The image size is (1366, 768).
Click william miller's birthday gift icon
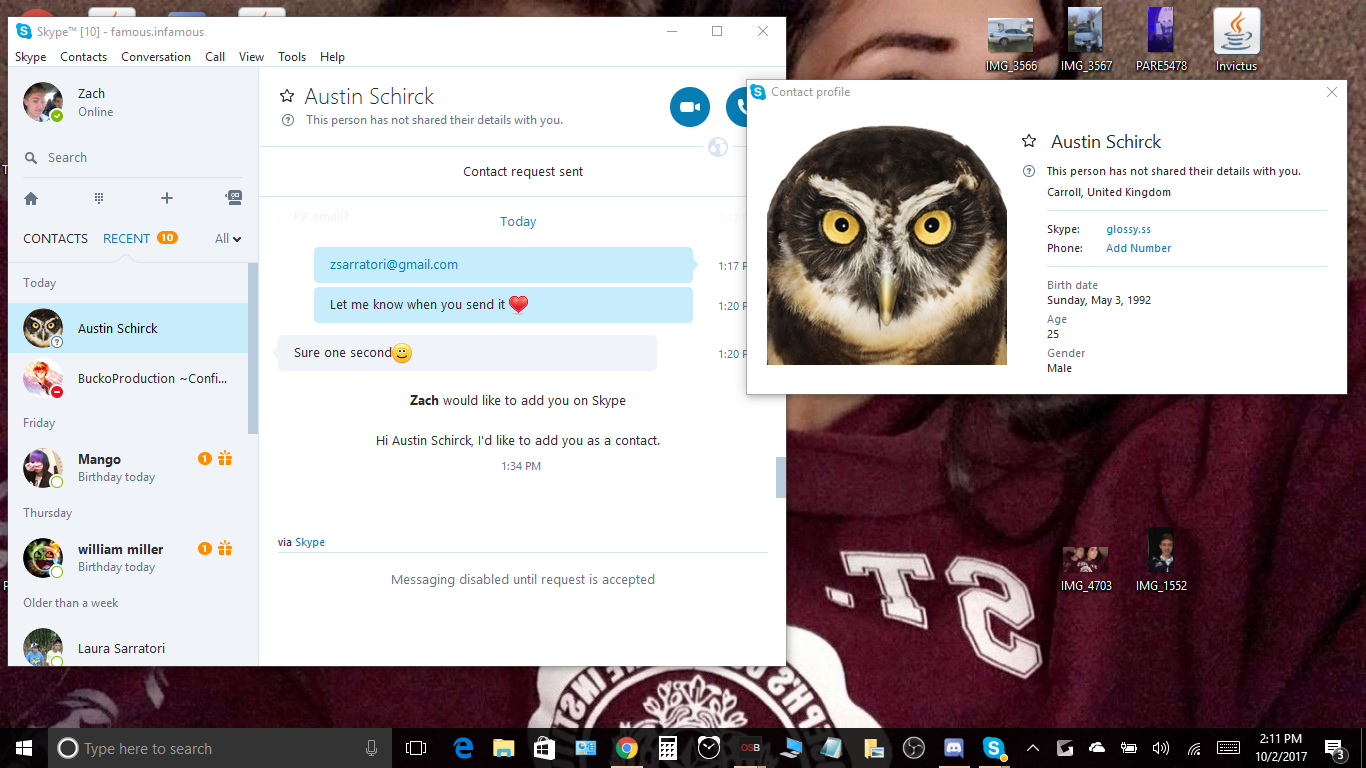pos(225,549)
